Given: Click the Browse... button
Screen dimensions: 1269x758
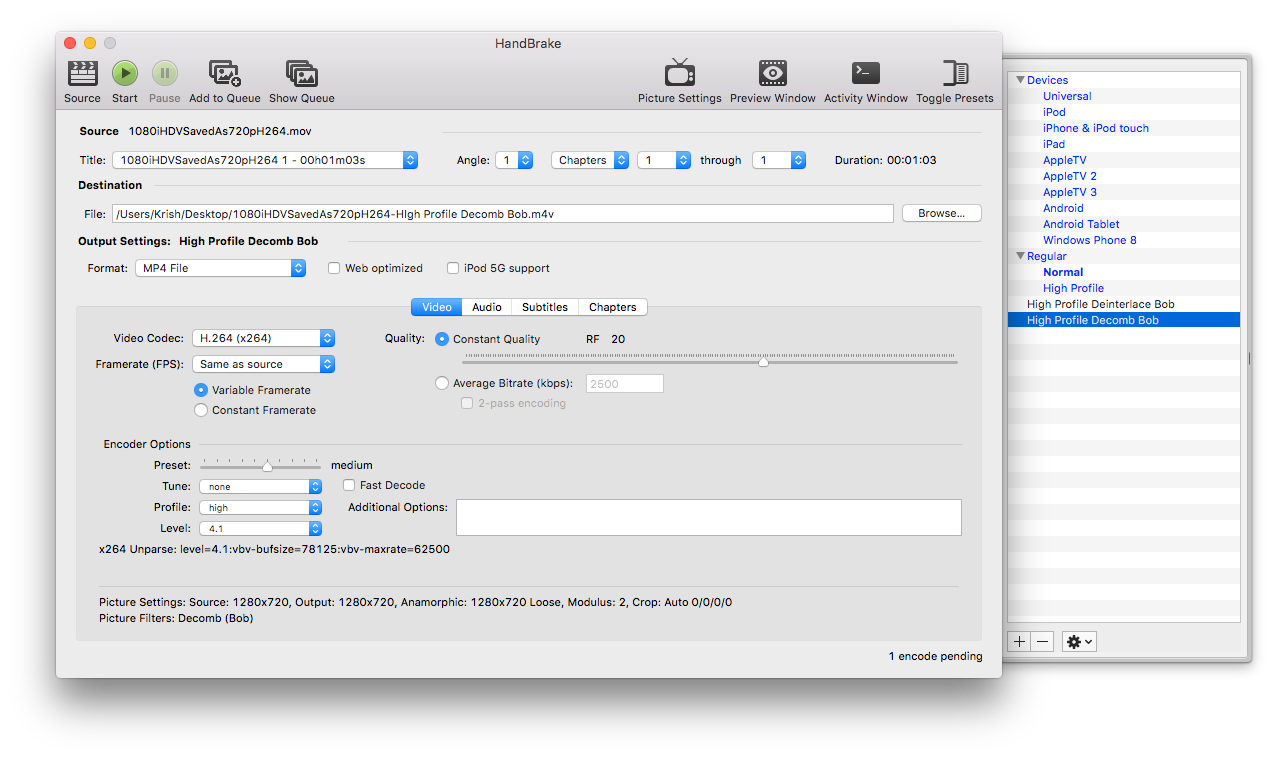Looking at the screenshot, I should [941, 213].
